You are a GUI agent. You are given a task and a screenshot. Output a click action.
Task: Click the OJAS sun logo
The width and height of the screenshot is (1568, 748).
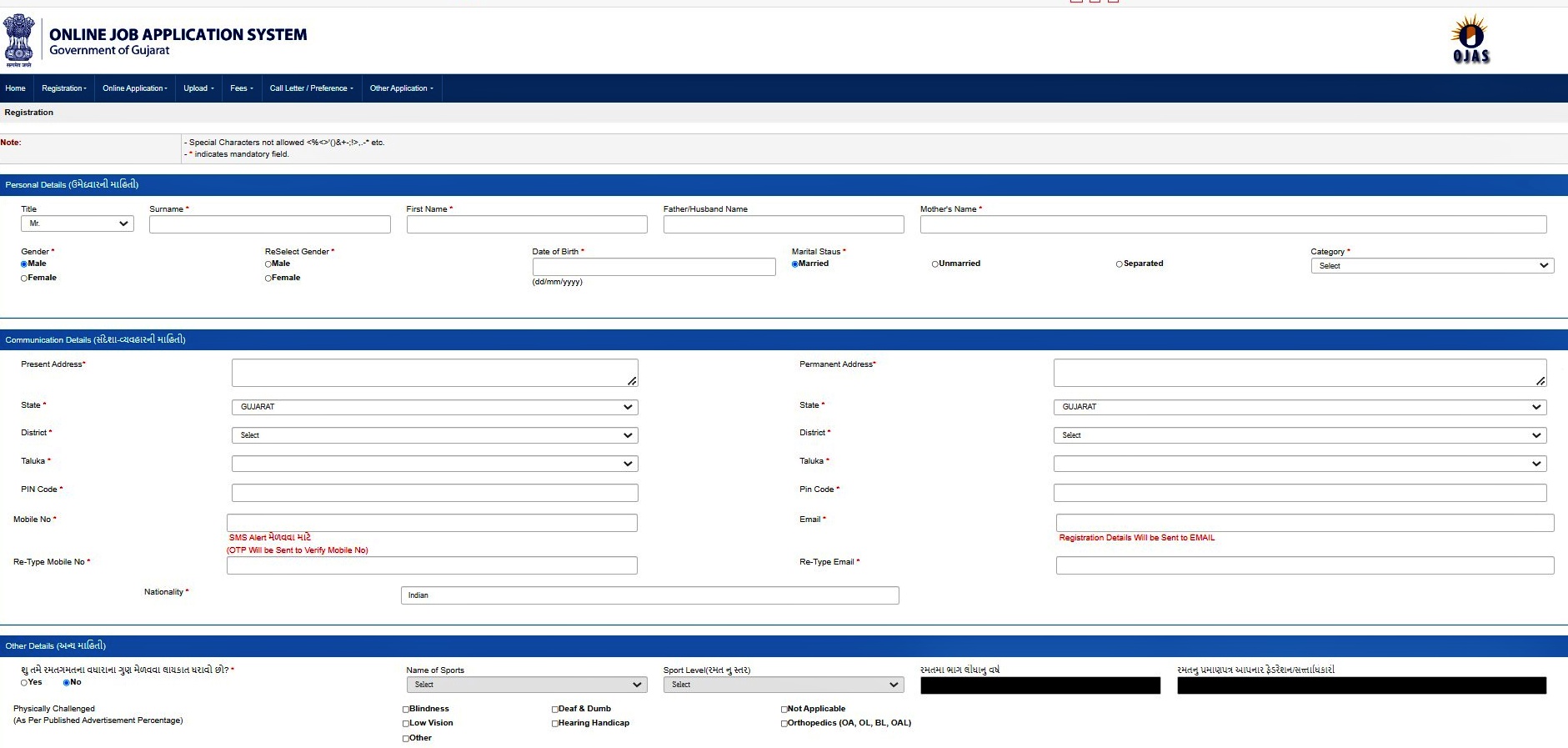(1470, 39)
